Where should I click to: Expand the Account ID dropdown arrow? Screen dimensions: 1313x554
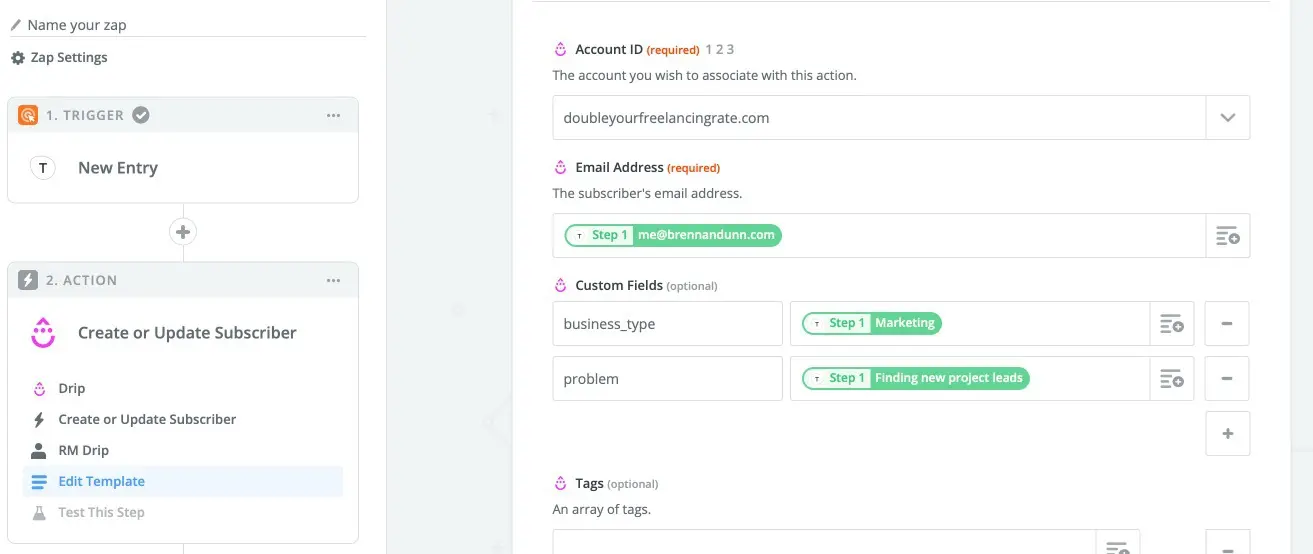click(1228, 118)
